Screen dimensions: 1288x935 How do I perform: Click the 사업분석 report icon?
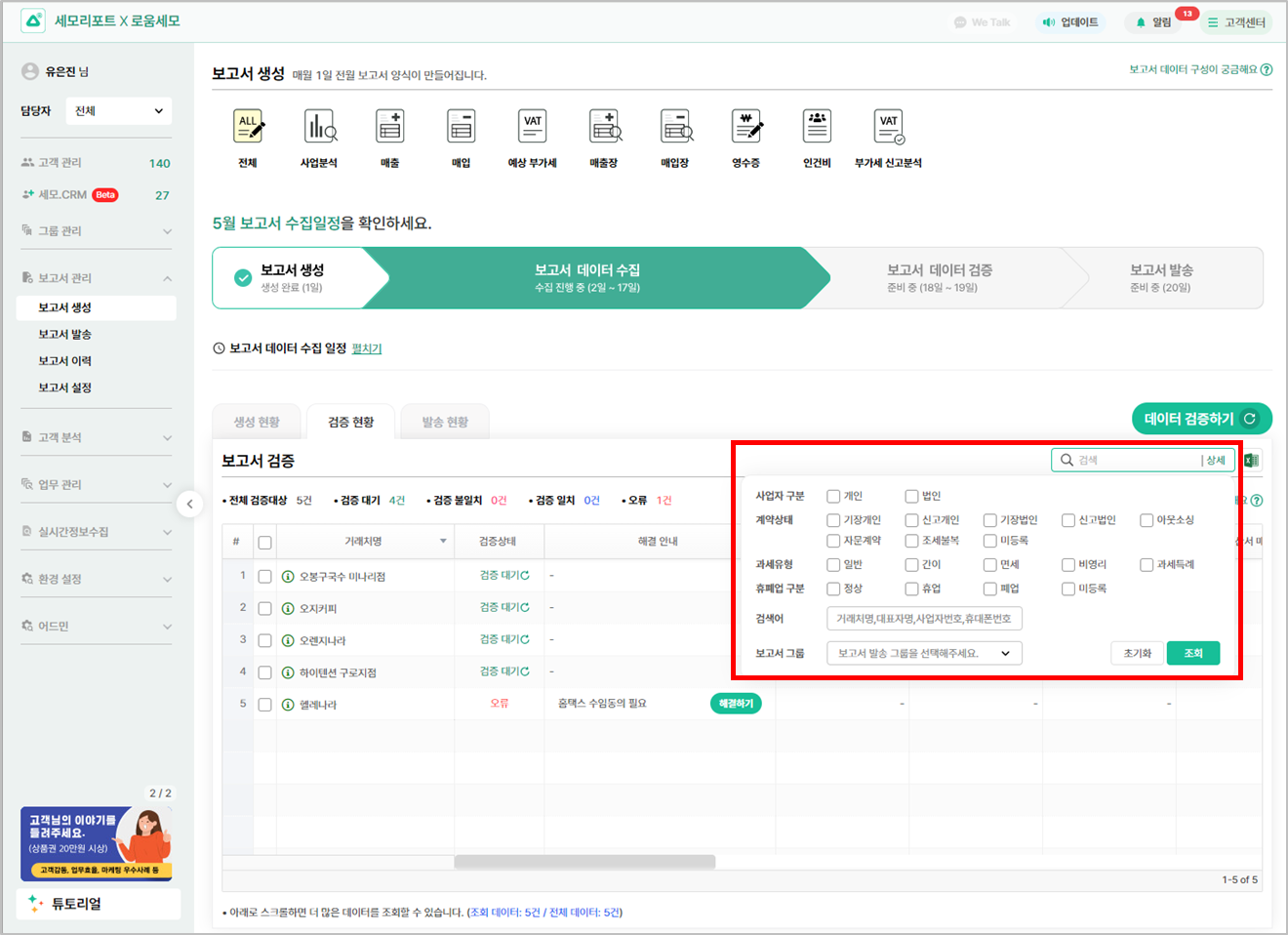pyautogui.click(x=319, y=128)
